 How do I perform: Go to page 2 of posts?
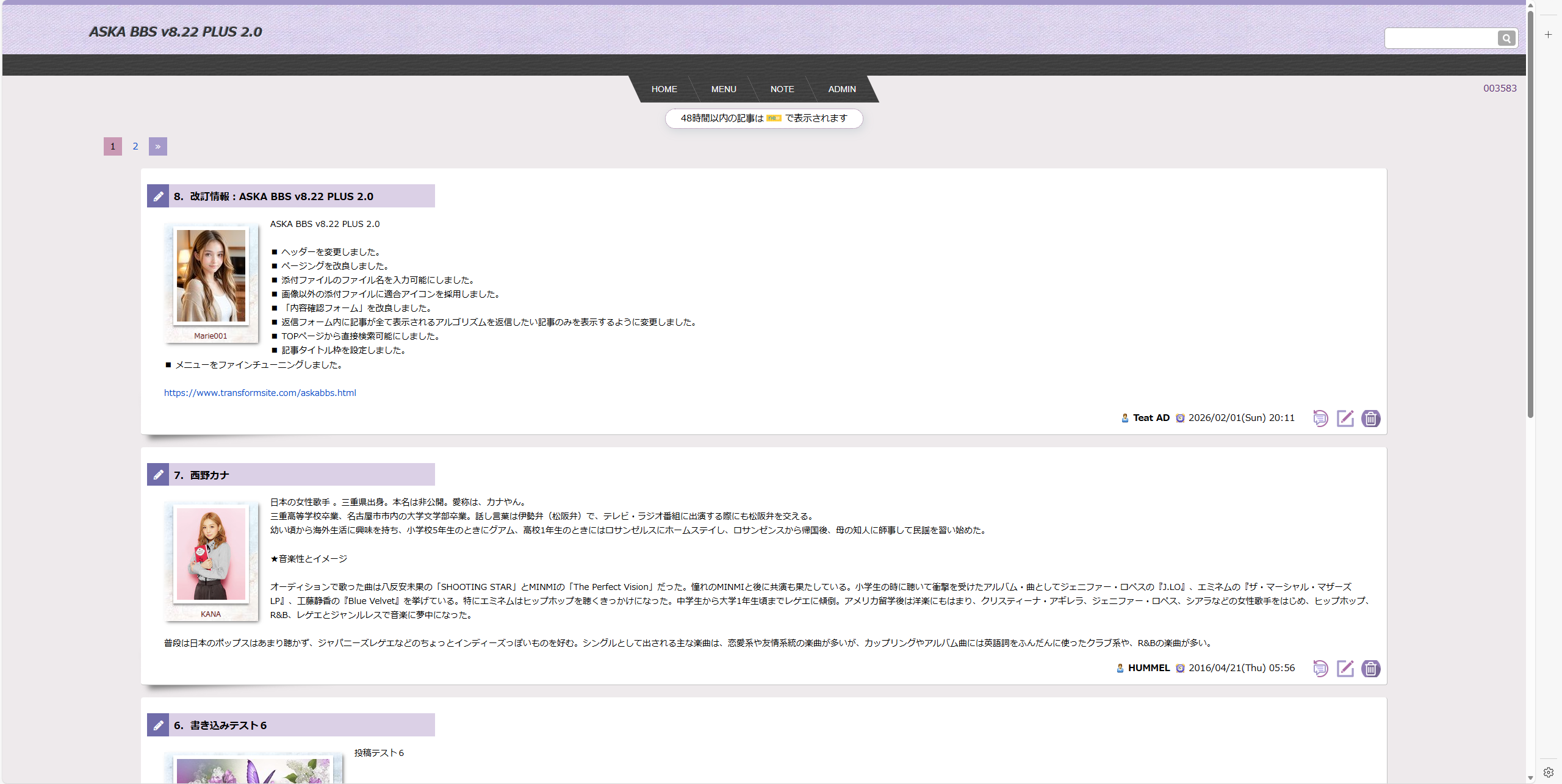tap(135, 146)
